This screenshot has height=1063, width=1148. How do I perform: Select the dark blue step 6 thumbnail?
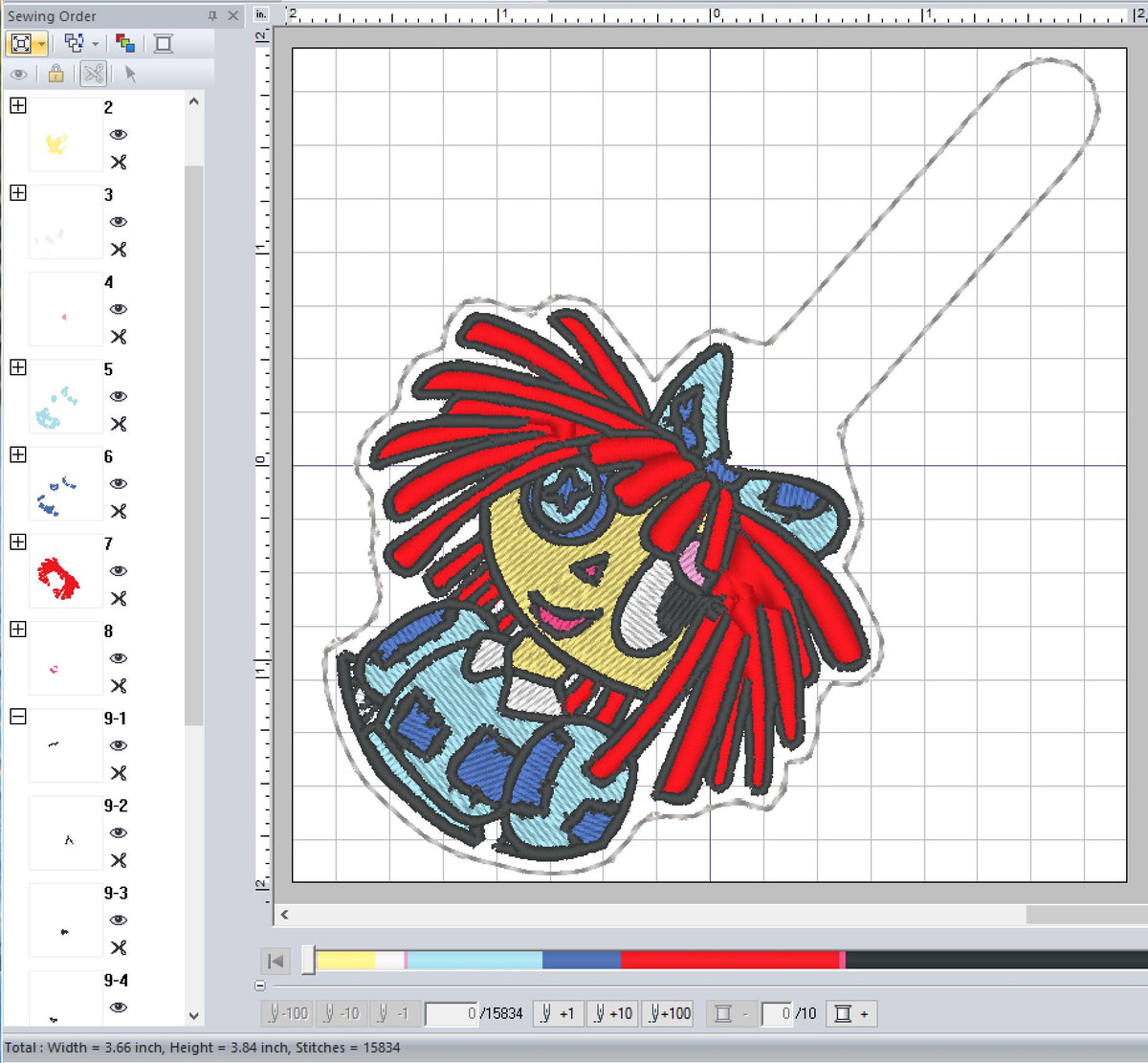tap(65, 484)
